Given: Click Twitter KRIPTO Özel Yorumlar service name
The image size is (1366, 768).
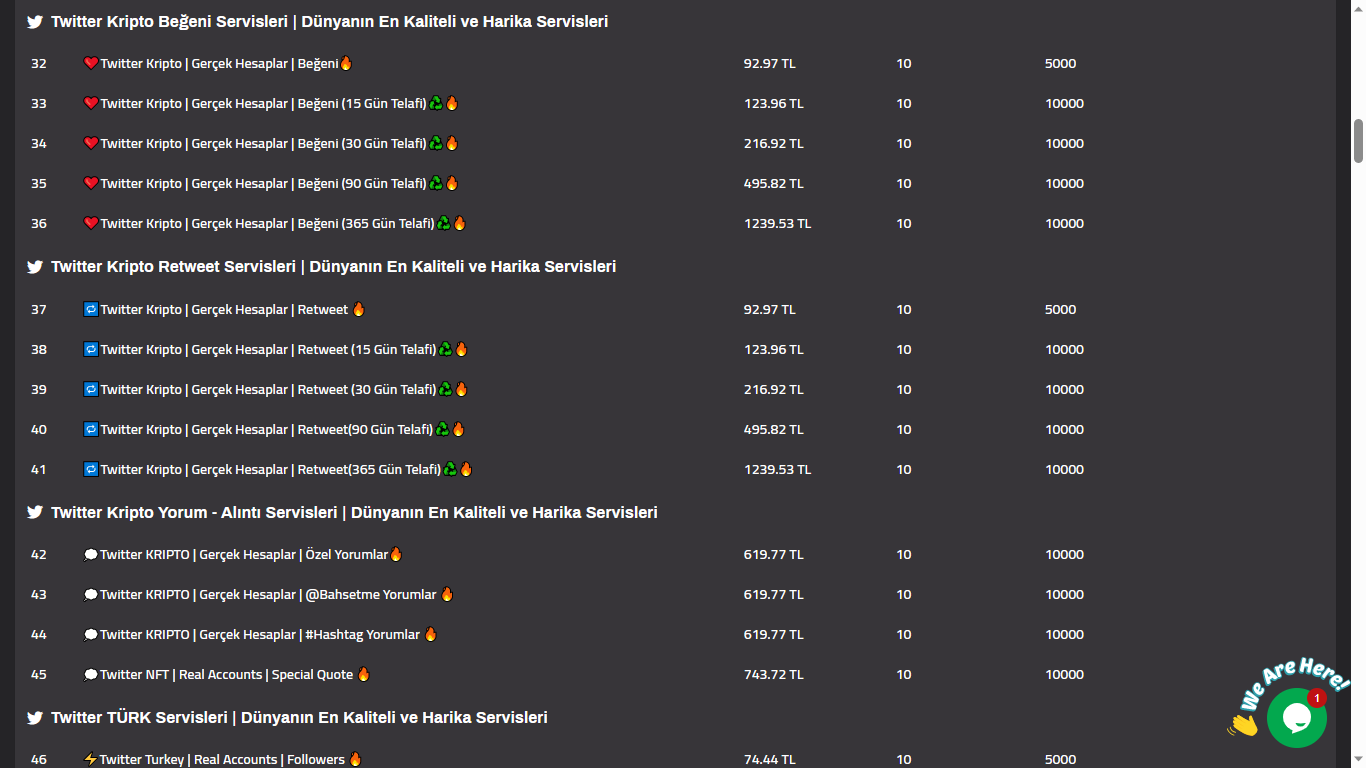Looking at the screenshot, I should click(244, 554).
